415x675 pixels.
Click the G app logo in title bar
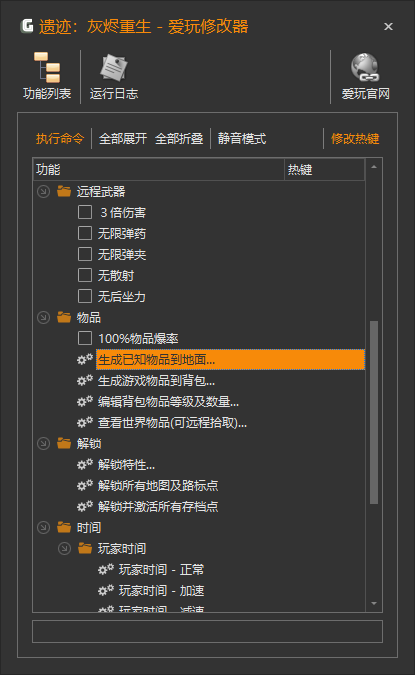[x=27, y=26]
